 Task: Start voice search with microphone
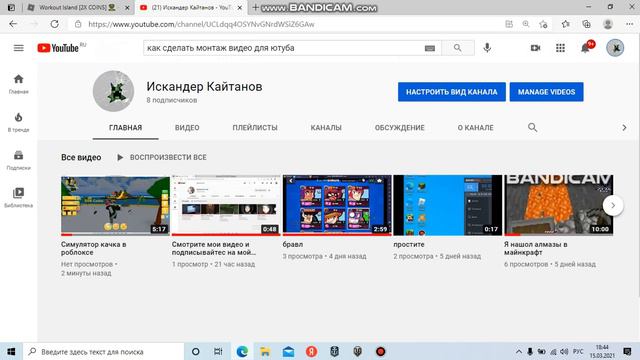coord(487,48)
